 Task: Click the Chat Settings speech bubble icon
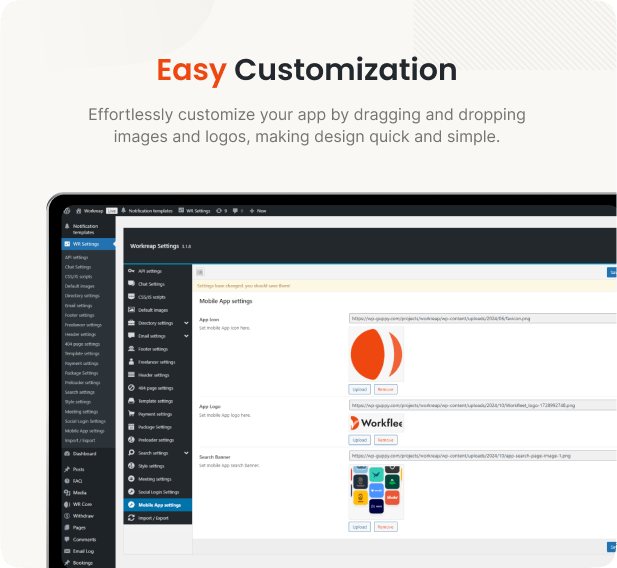point(131,284)
